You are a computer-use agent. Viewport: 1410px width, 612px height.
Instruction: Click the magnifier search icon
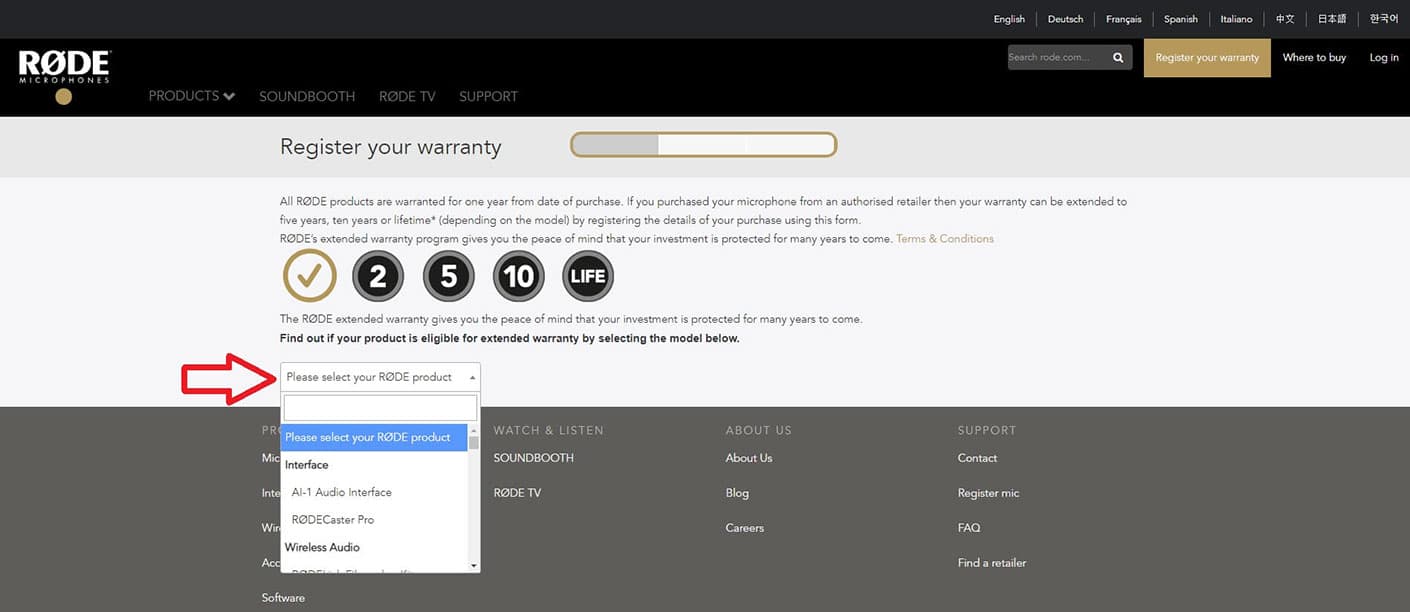point(1118,58)
